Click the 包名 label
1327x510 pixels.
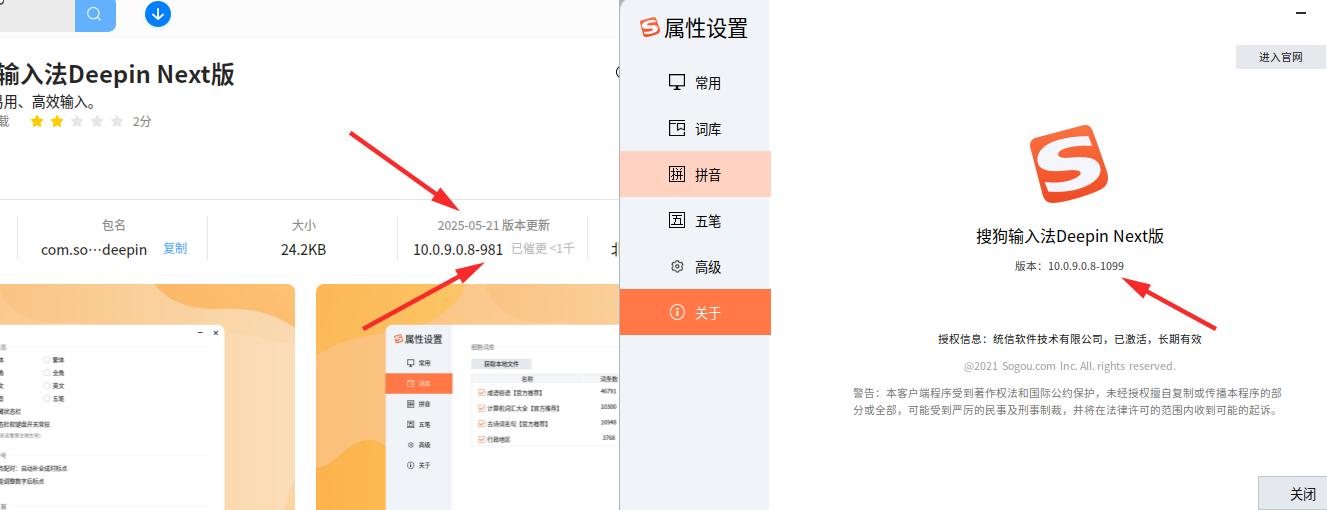click(114, 226)
